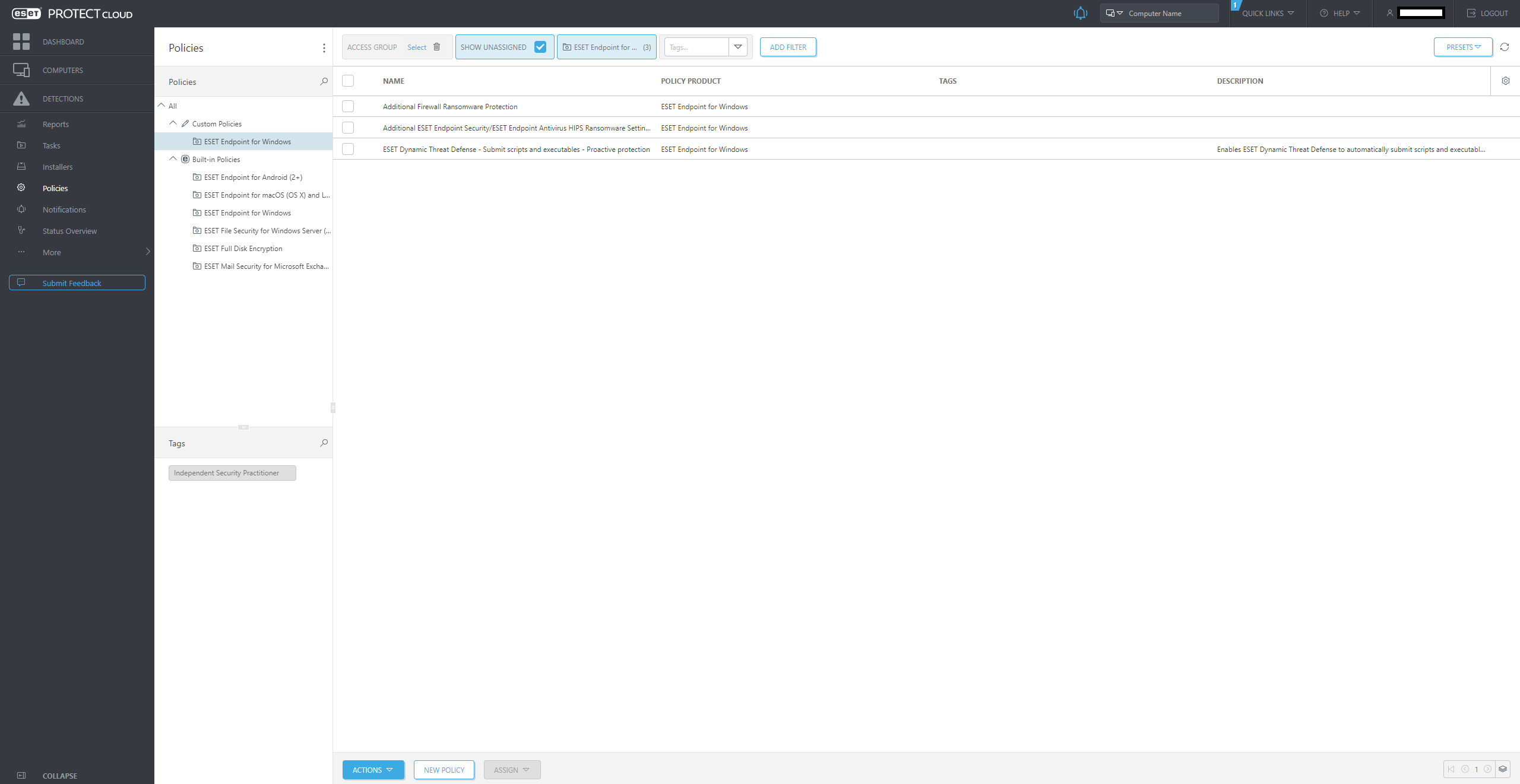Open table column settings gear
The image size is (1520, 784).
1506,81
